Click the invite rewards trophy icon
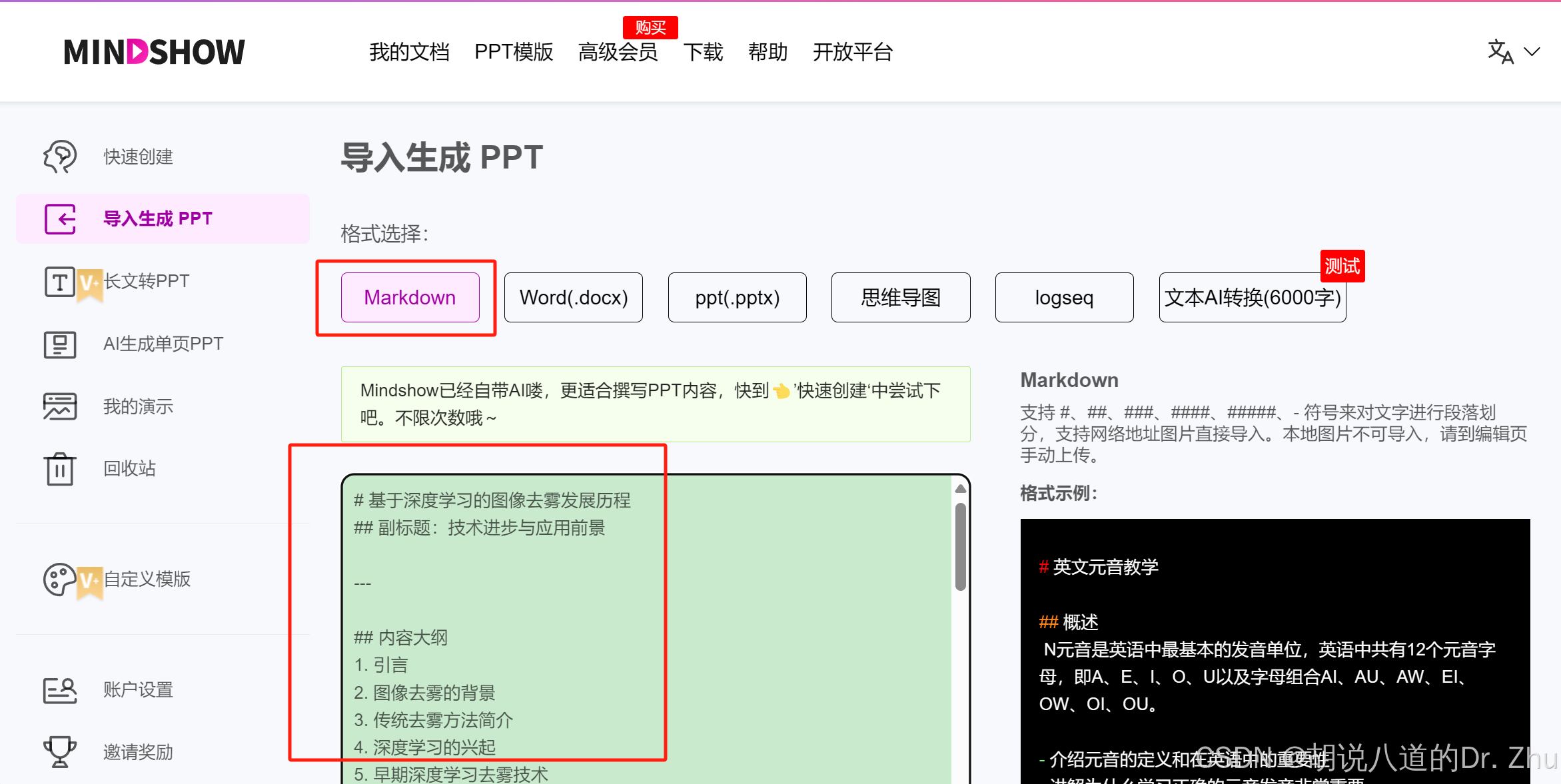The image size is (1561, 784). pyautogui.click(x=60, y=752)
